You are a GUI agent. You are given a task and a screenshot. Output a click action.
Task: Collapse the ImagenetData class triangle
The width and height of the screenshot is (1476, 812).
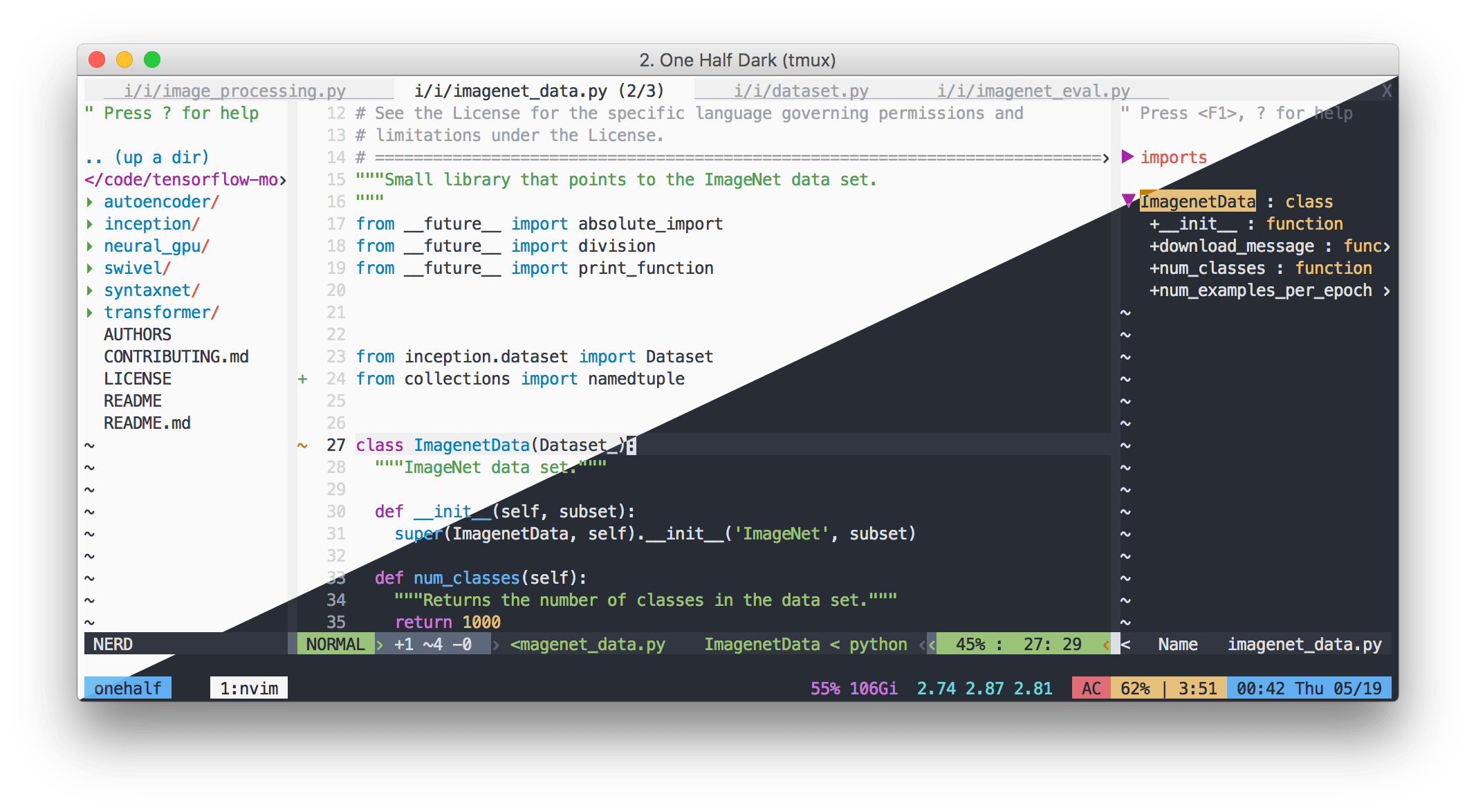(1128, 201)
